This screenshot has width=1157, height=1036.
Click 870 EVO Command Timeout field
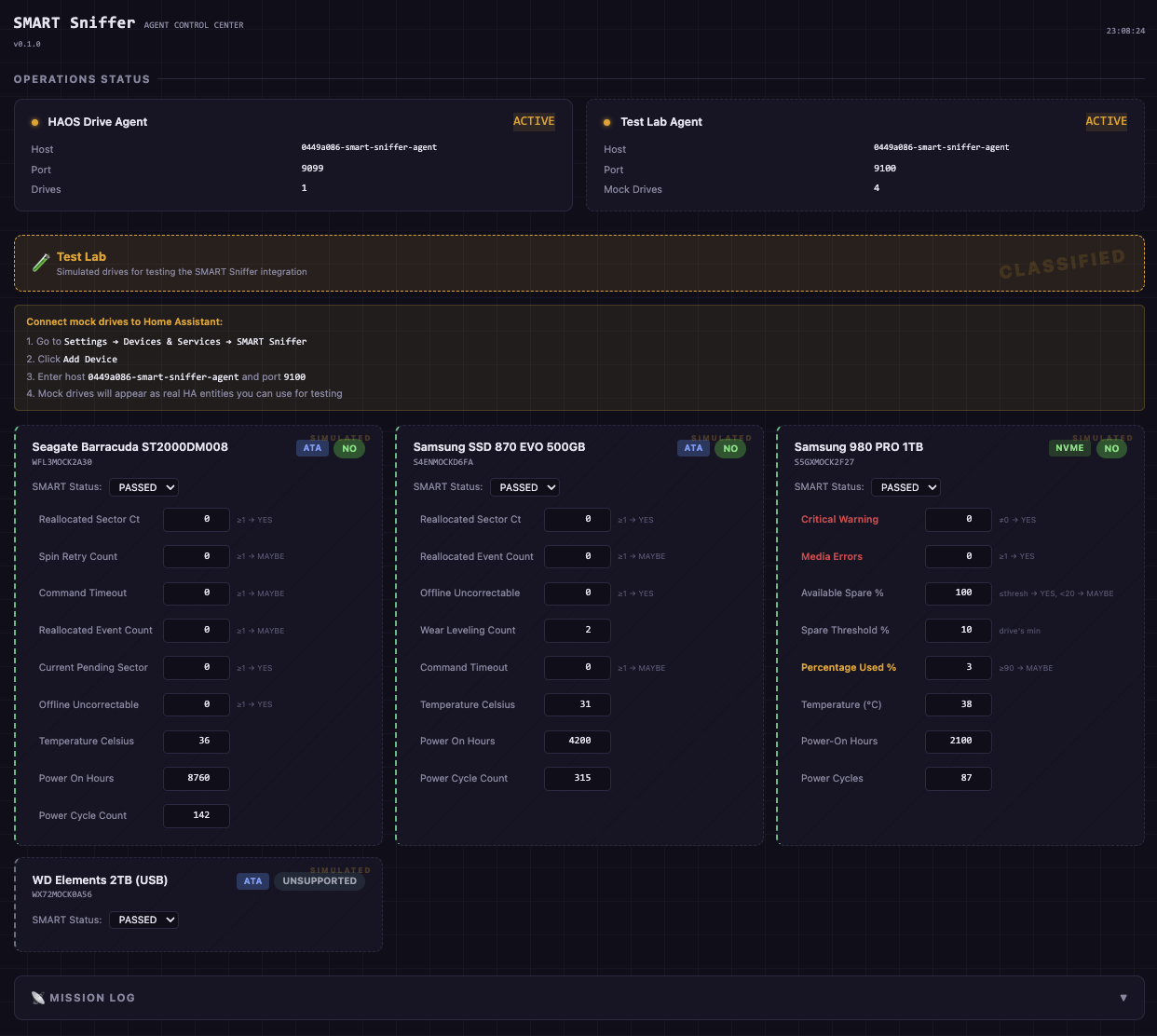(x=578, y=667)
